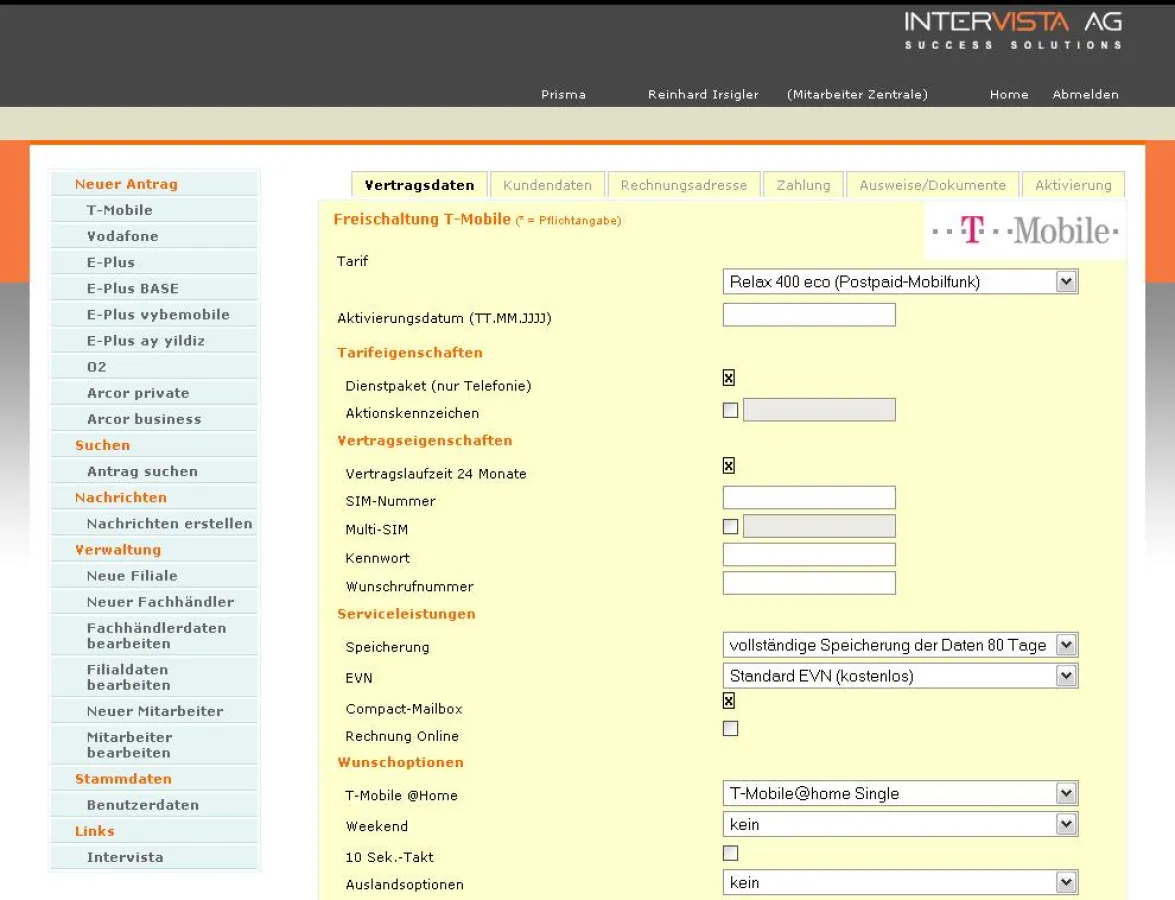This screenshot has height=900, width=1175.
Task: Uncheck the Compact-Mailbox checkbox
Action: (x=729, y=701)
